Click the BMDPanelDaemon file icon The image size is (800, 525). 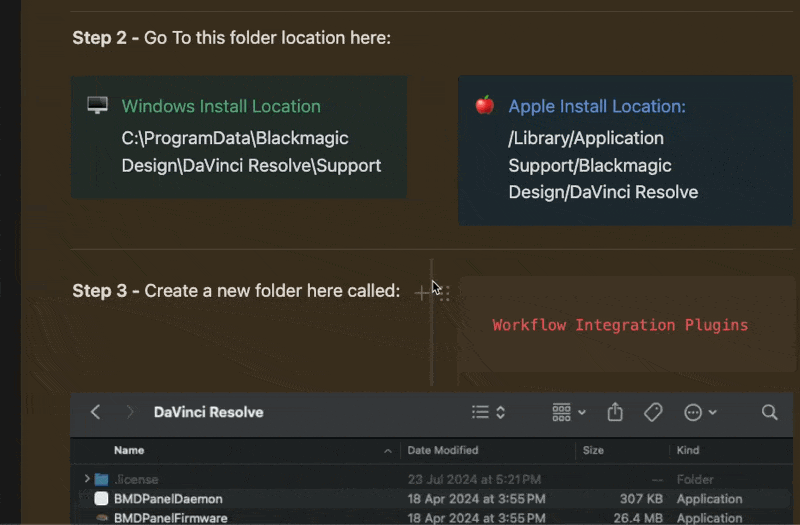[102, 498]
